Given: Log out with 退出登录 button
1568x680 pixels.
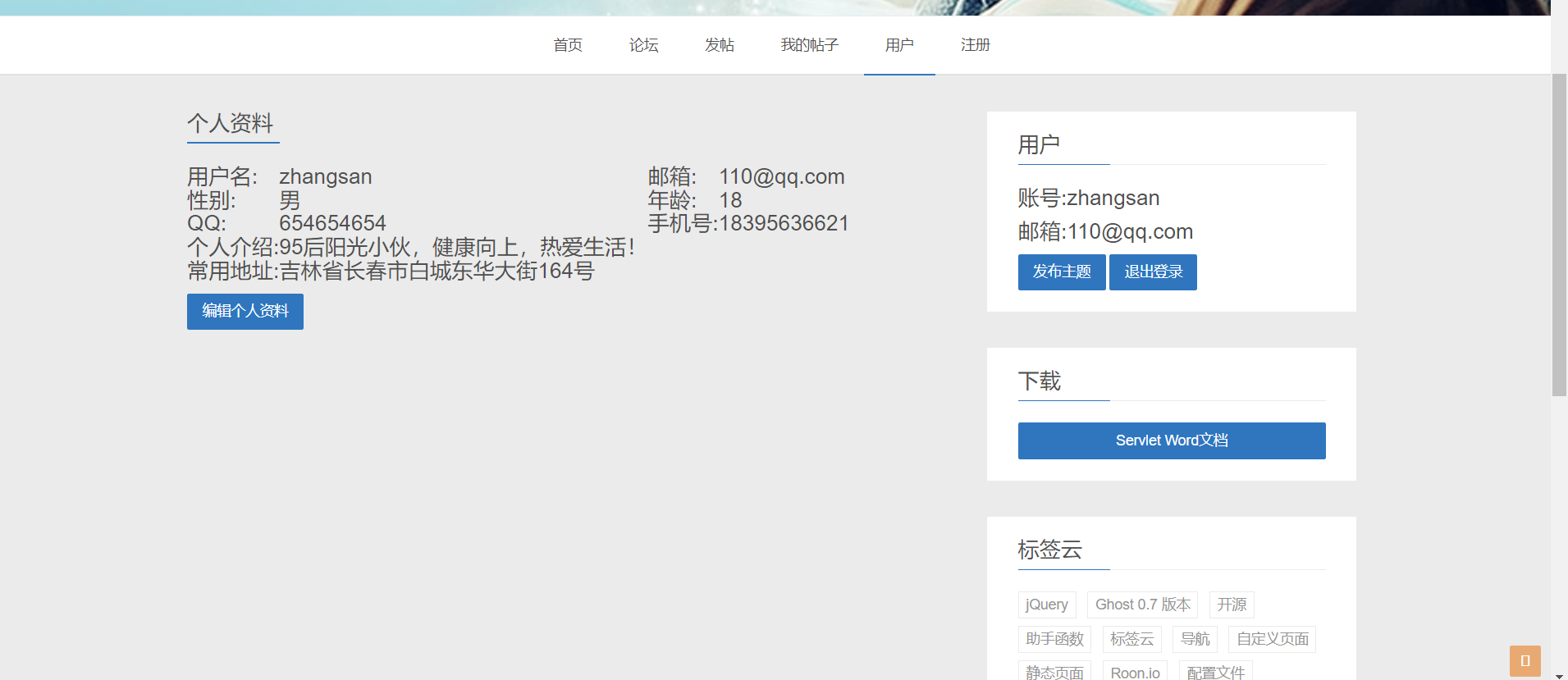Looking at the screenshot, I should coord(1153,272).
